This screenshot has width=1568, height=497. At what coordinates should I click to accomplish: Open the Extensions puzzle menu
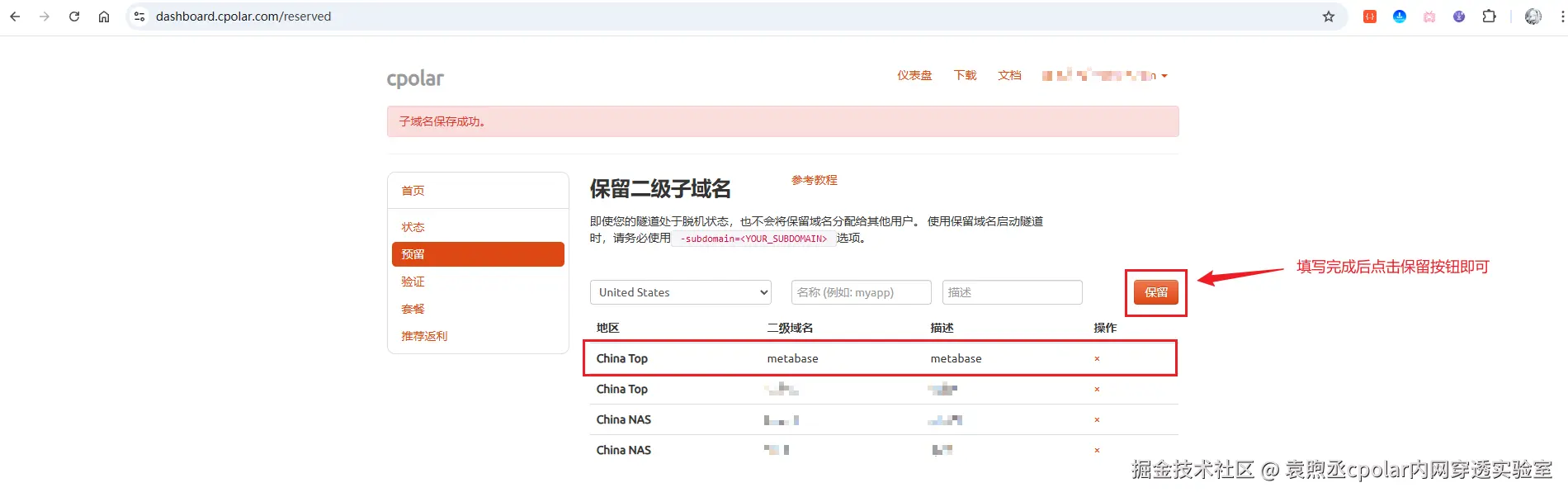[1489, 17]
